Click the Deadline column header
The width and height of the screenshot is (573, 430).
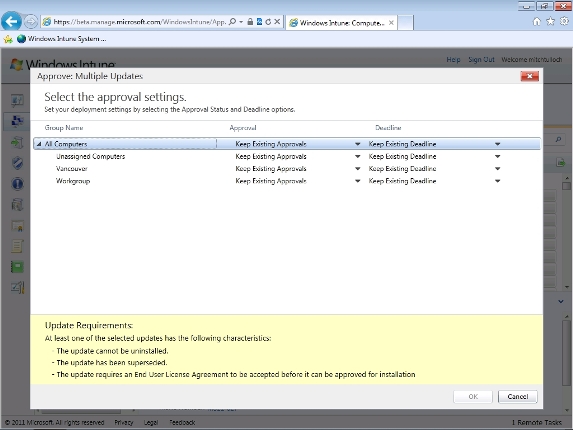pyautogui.click(x=388, y=128)
